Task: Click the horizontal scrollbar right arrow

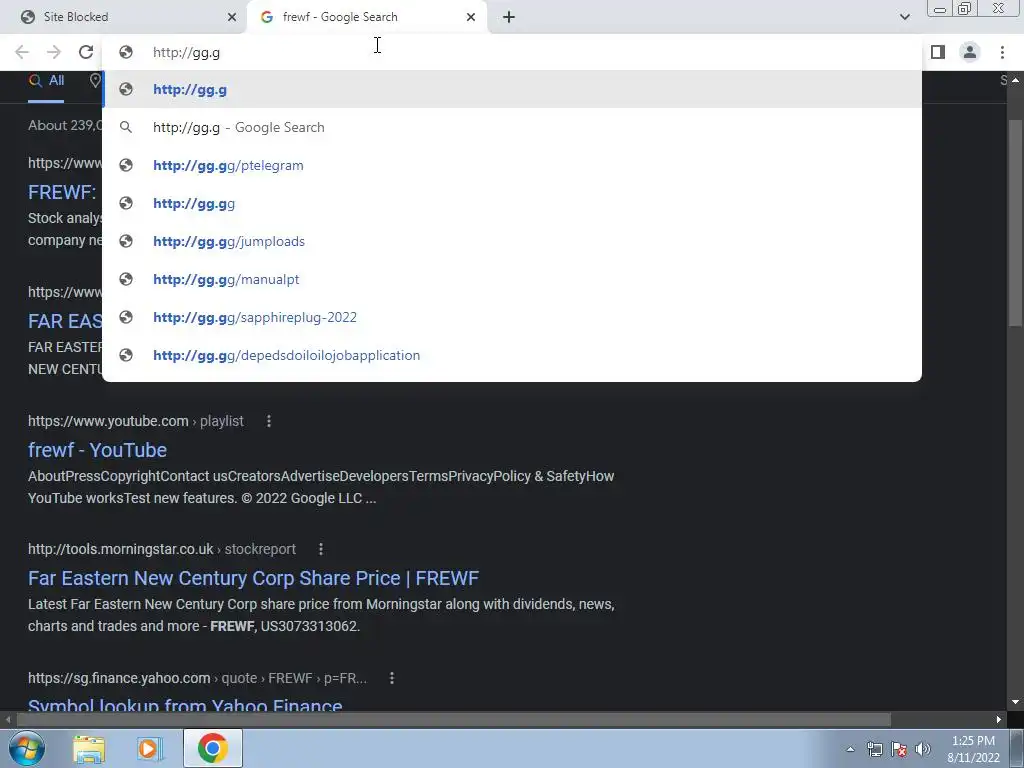Action: click(999, 720)
